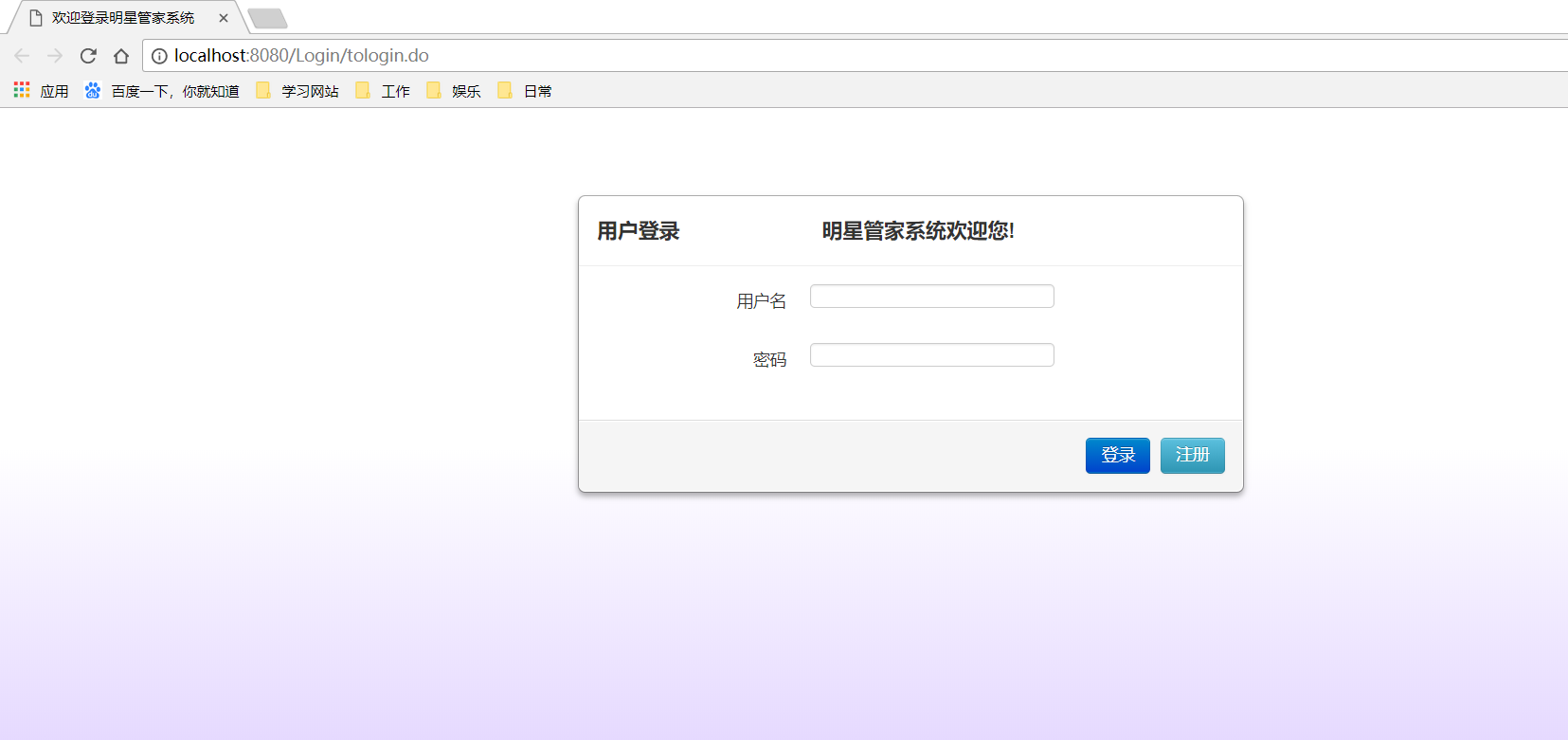Screen dimensions: 1568x740
Task: Open the 娱乐 bookmark folder
Action: 454,91
